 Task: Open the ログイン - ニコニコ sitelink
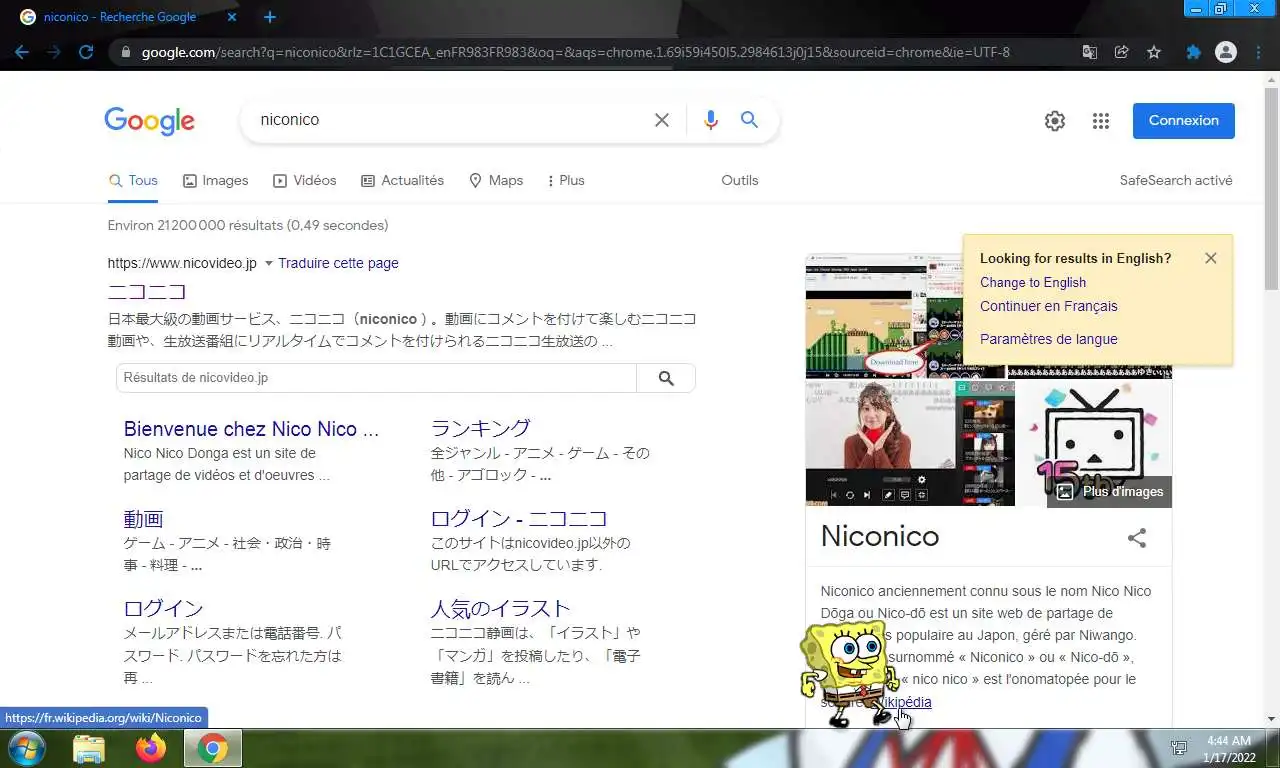tap(519, 519)
